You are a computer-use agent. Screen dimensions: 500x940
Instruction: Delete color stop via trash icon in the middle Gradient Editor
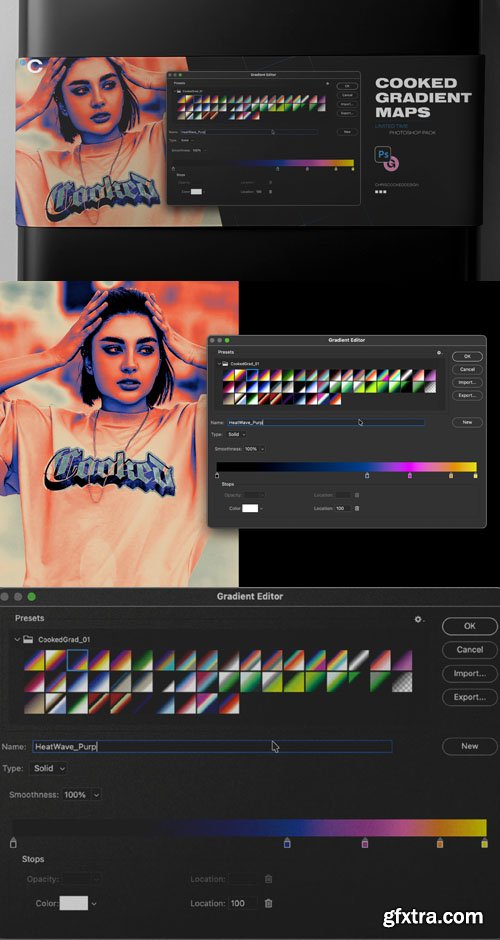(357, 508)
